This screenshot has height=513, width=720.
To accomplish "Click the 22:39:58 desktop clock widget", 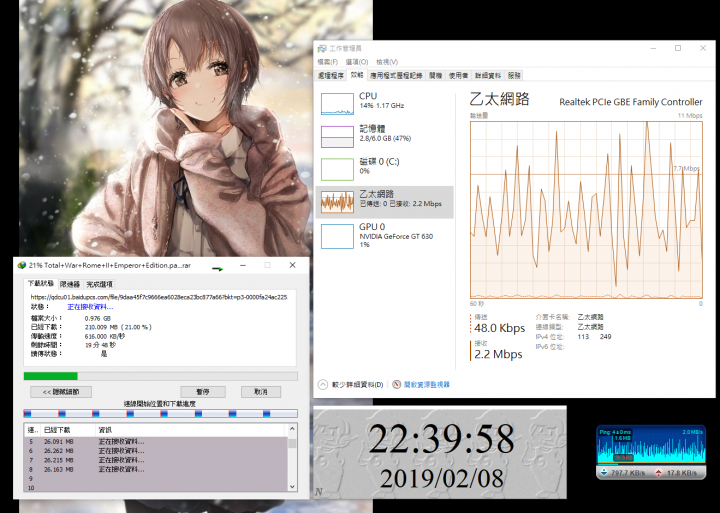I will pyautogui.click(x=441, y=439).
